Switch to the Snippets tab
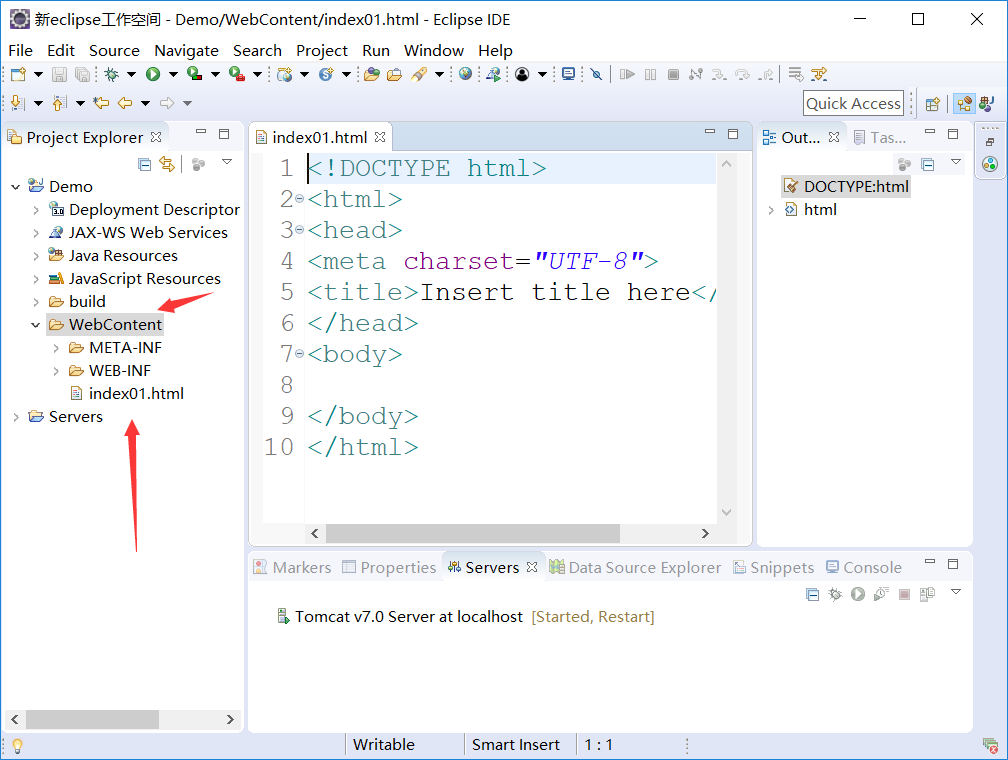The height and width of the screenshot is (760, 1008). pos(774,568)
